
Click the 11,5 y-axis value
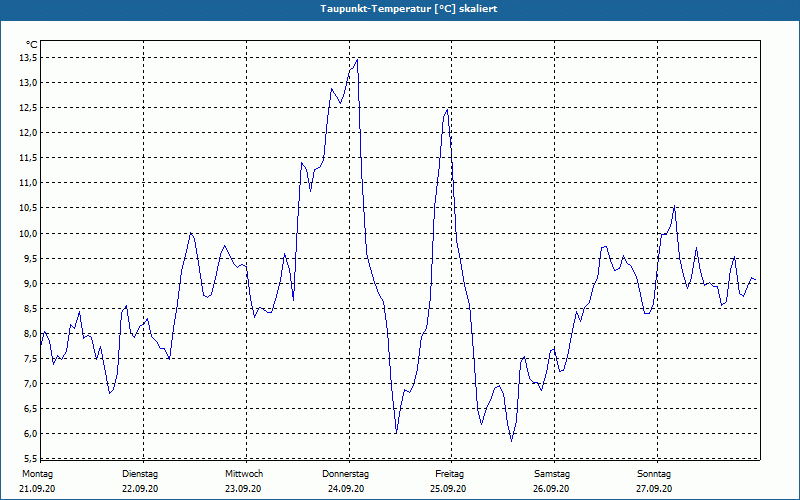click(x=29, y=158)
